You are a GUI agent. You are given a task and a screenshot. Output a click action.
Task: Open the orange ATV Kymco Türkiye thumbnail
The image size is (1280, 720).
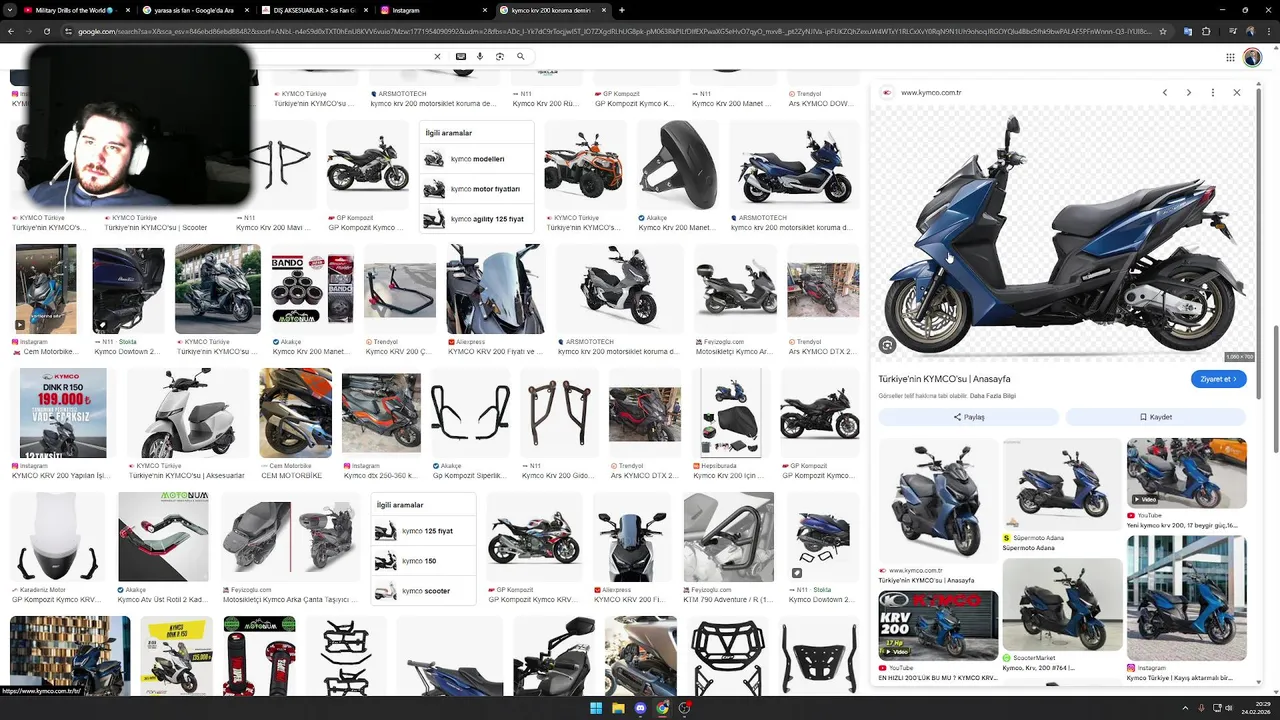coord(584,165)
